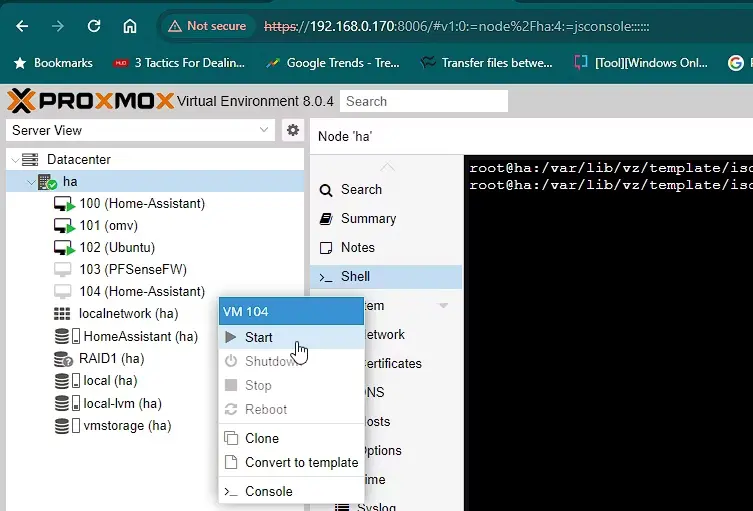Select the vmstorage (ha) storage icon
This screenshot has height=511, width=753.
[67, 426]
